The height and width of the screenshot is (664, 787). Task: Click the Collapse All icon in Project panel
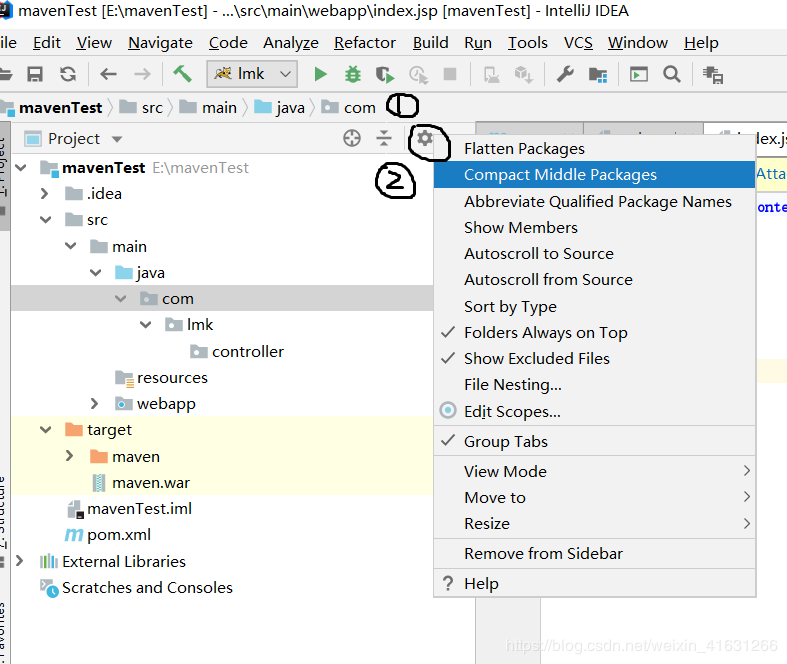384,138
